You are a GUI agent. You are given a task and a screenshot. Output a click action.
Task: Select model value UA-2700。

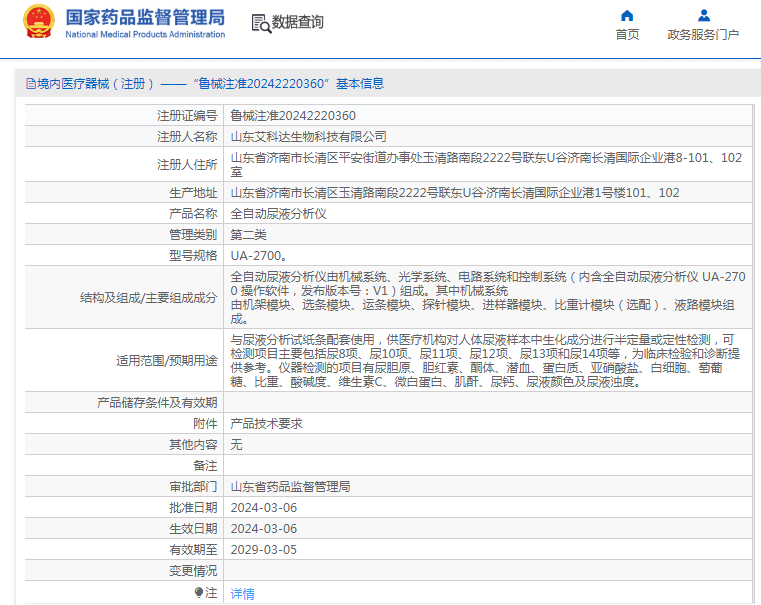click(x=259, y=256)
